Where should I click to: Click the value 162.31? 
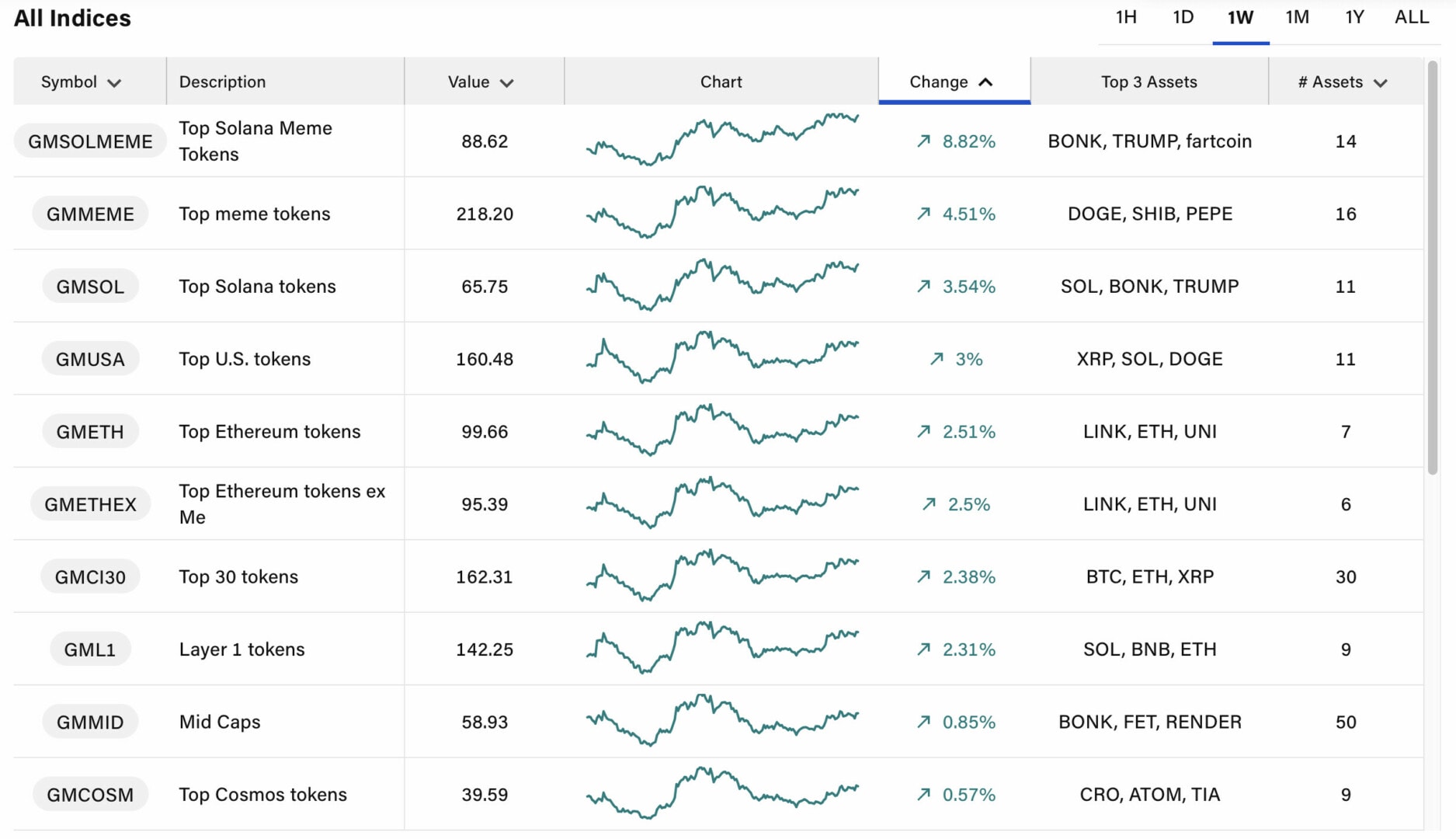point(485,576)
